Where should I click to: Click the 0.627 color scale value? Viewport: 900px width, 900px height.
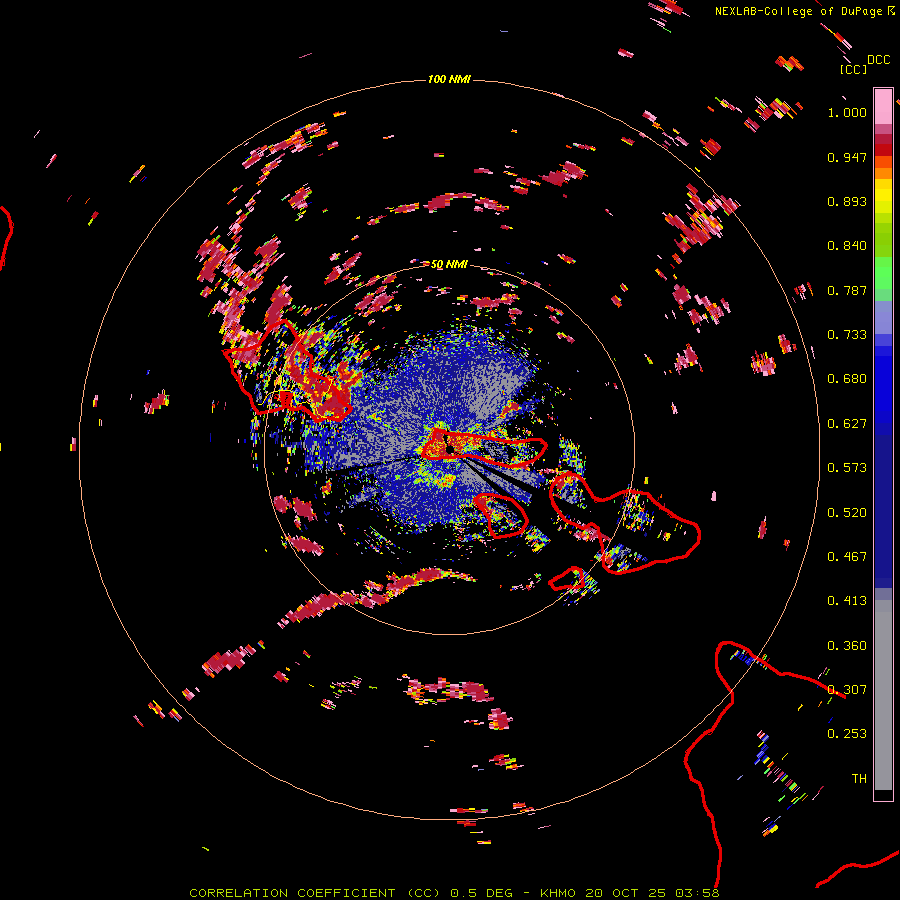pyautogui.click(x=847, y=424)
